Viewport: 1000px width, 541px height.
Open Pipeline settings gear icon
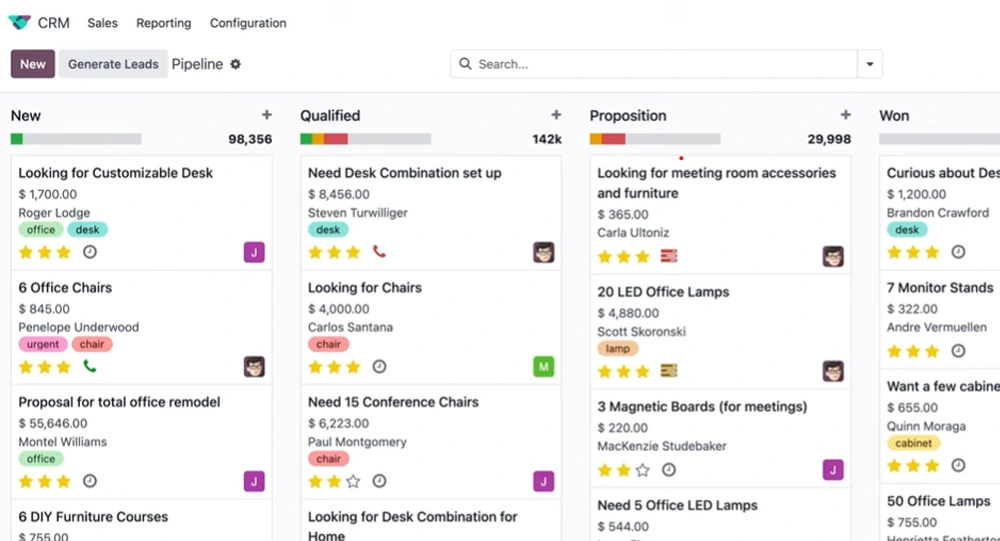(x=235, y=64)
